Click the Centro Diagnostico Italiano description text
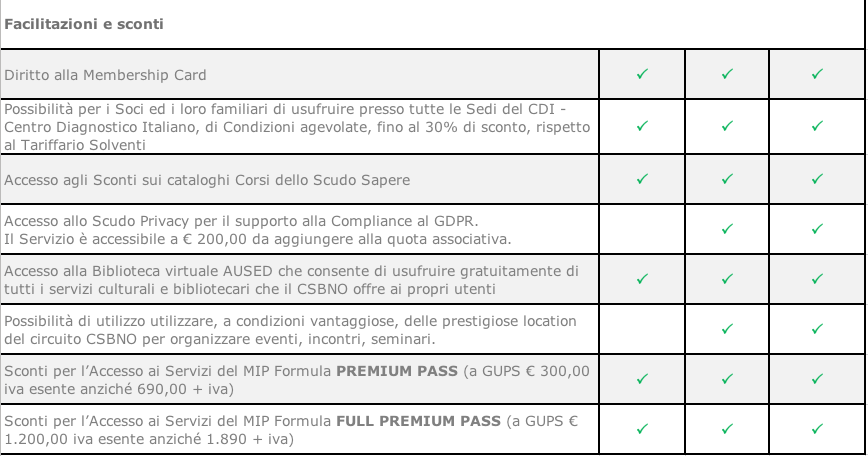The image size is (868, 456). click(x=297, y=127)
